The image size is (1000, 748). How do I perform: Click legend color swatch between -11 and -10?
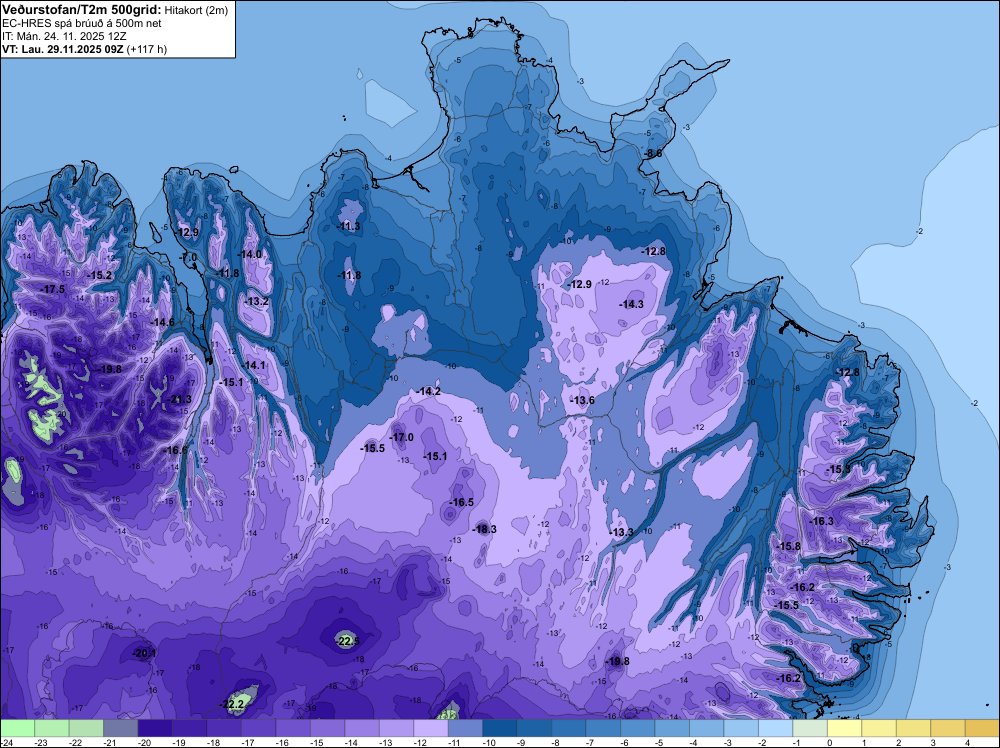tap(466, 728)
